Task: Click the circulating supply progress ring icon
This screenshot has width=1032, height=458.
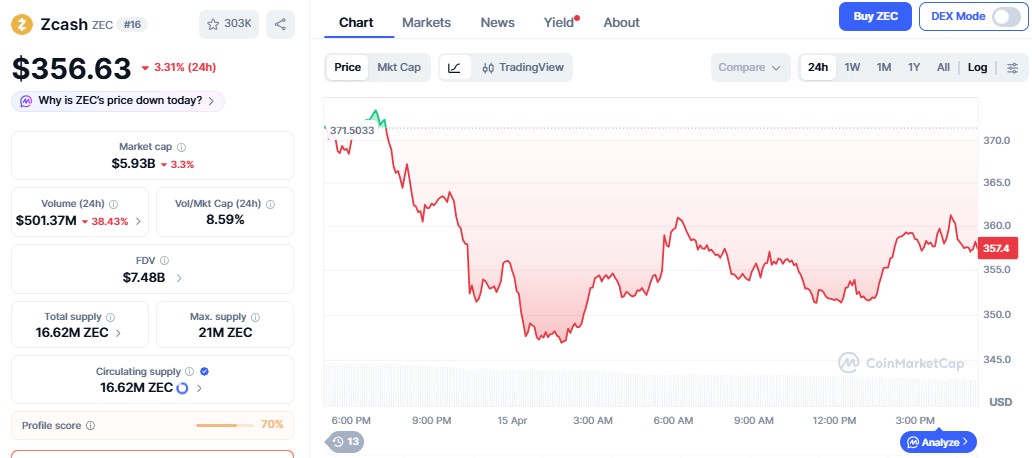Action: [182, 388]
